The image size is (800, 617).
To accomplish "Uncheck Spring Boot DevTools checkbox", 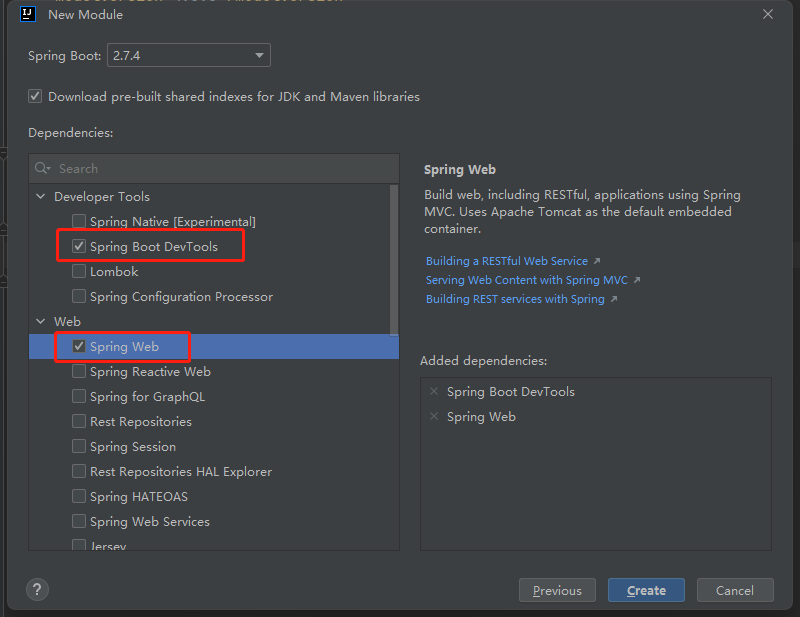I will (79, 246).
